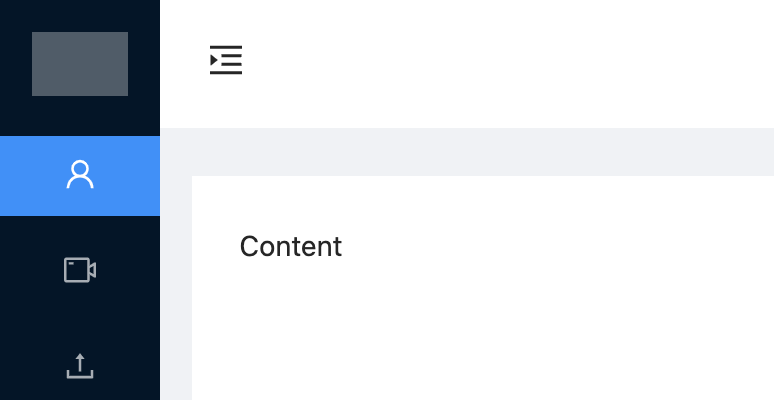Viewport: 774px width, 400px height.
Task: Open the video camera sidebar item
Action: coord(80,270)
